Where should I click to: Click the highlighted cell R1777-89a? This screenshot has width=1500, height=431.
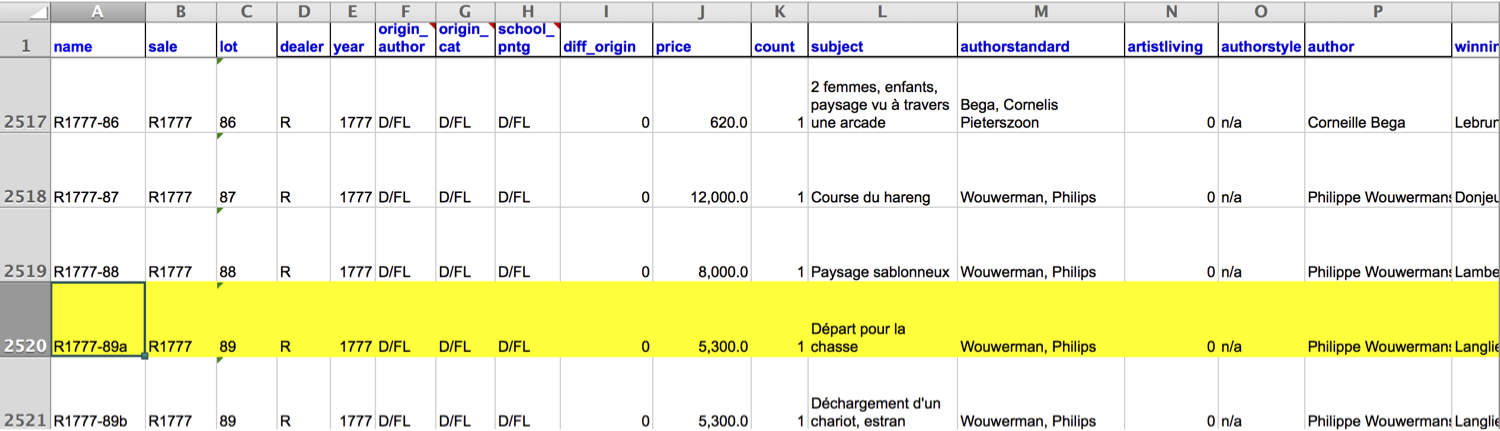(x=97, y=320)
